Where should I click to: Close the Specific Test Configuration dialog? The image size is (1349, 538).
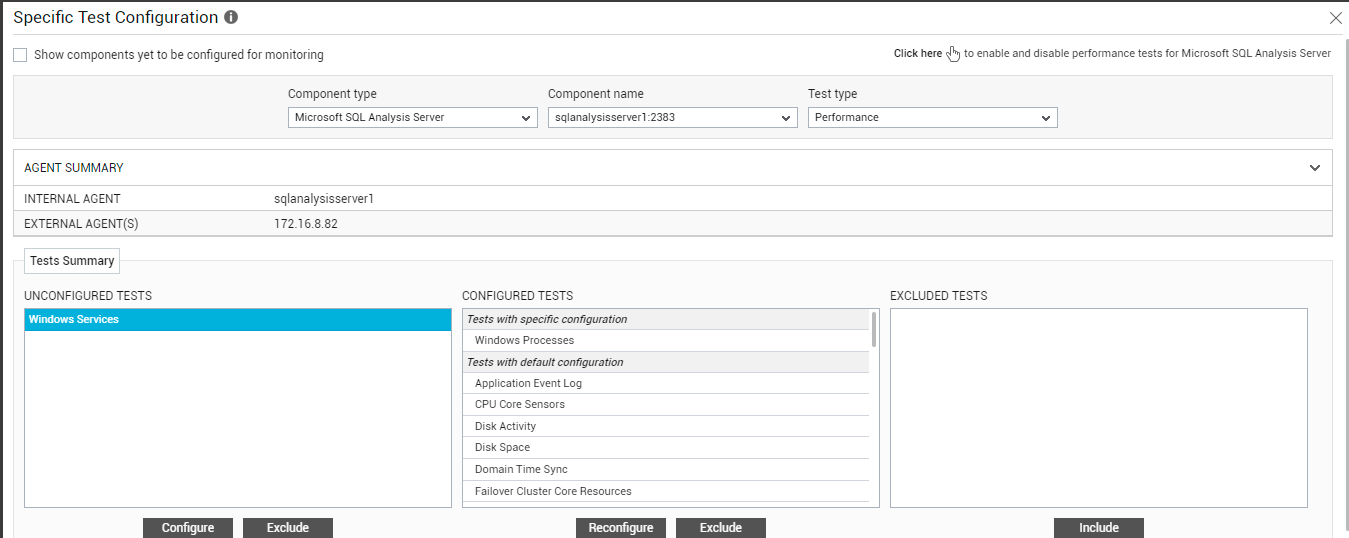1335,18
